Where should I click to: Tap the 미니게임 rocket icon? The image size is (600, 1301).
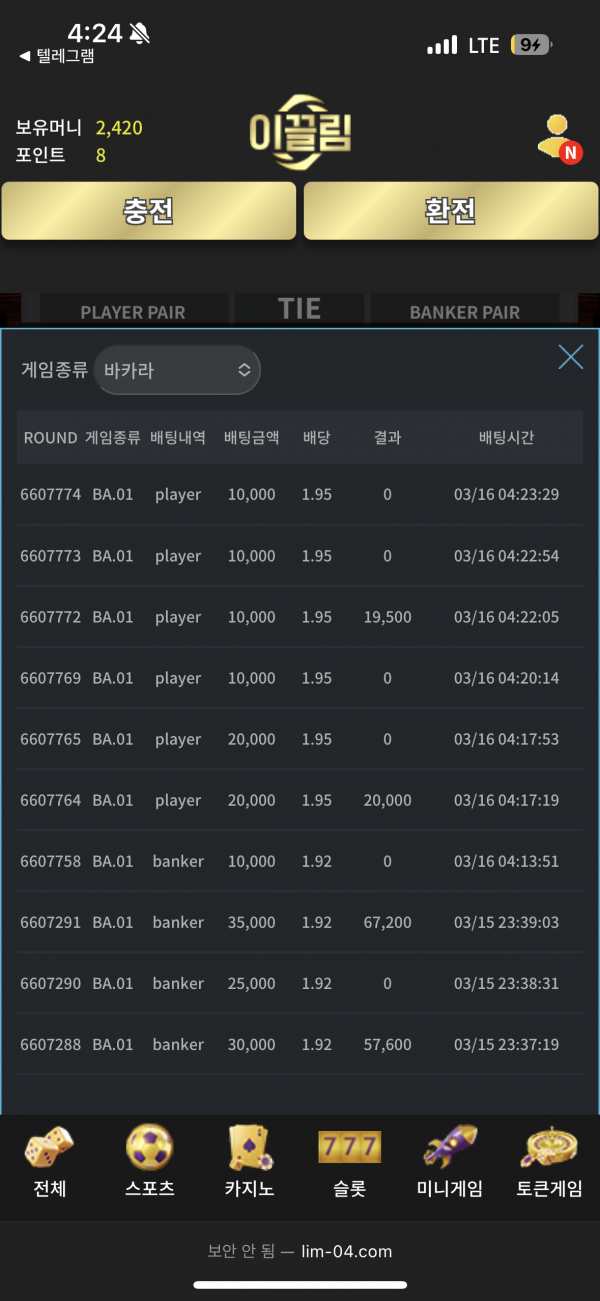click(449, 1148)
